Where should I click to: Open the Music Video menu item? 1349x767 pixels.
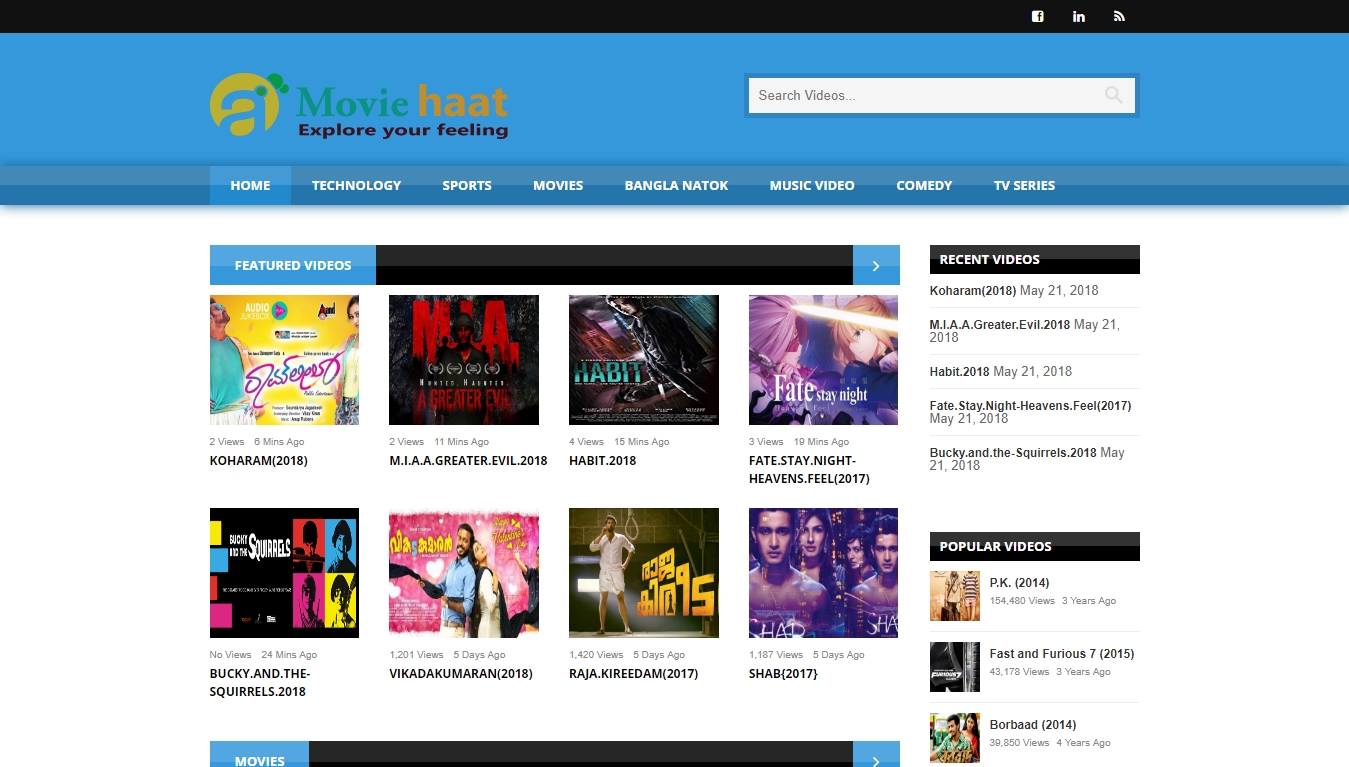tap(812, 185)
